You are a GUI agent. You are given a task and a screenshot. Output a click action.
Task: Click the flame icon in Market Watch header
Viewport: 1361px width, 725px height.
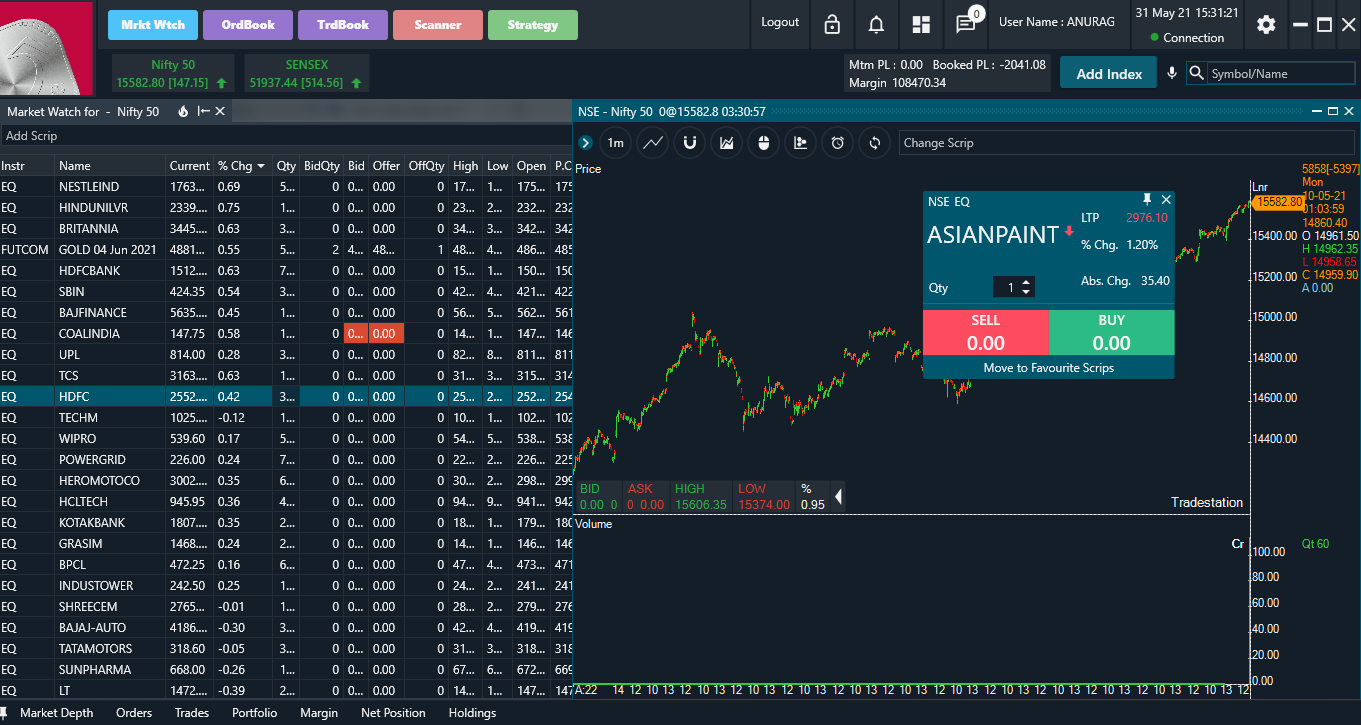(x=183, y=111)
